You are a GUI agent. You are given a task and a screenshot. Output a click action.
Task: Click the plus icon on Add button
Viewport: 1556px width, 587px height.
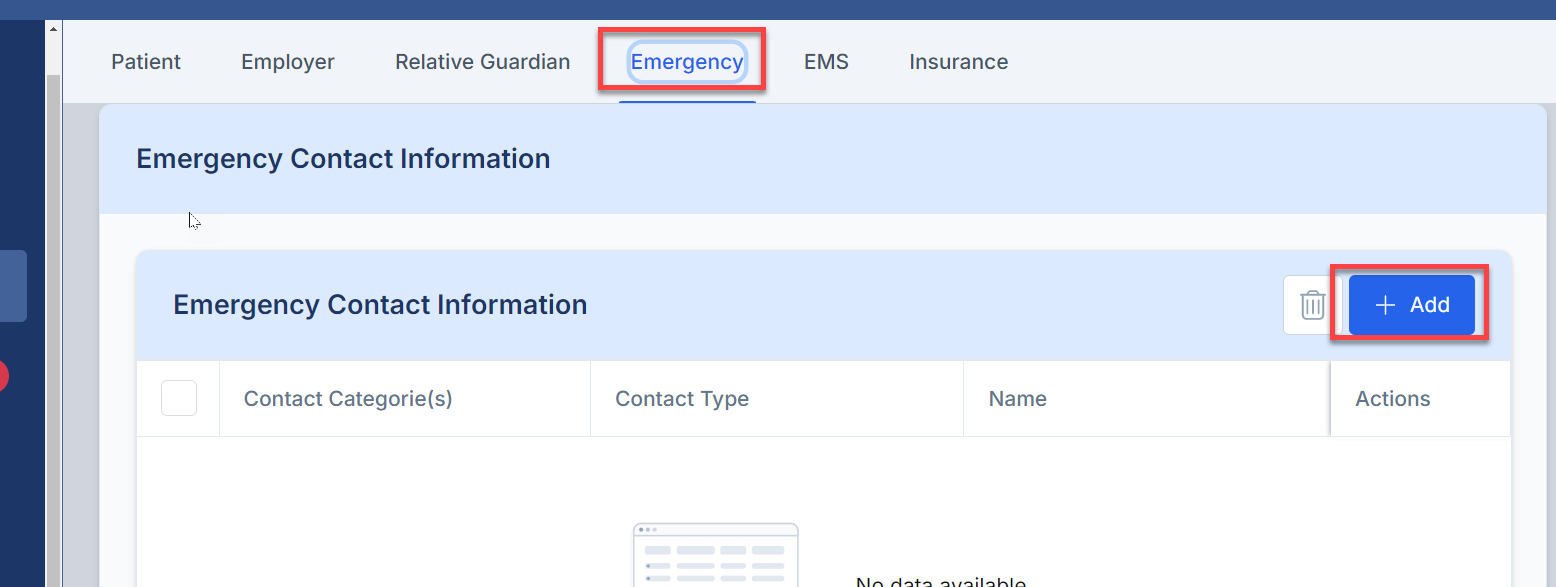(x=1385, y=305)
